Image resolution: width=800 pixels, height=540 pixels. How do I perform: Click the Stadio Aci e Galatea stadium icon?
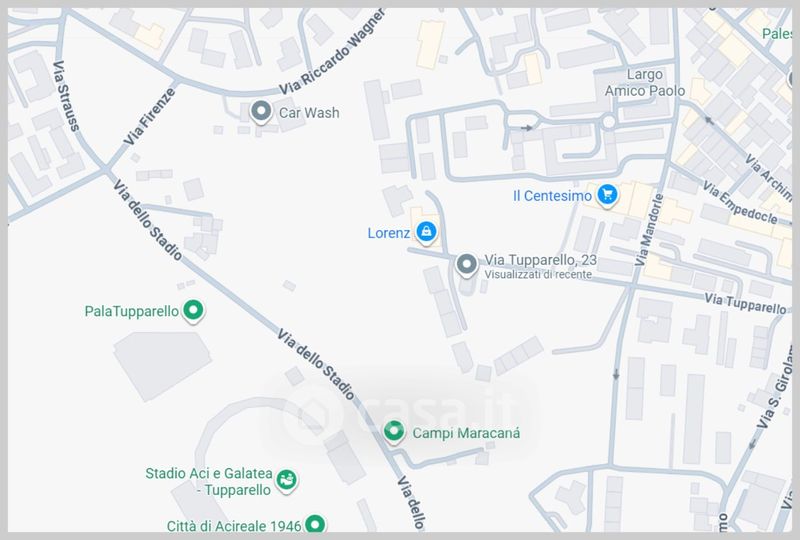coord(287,481)
